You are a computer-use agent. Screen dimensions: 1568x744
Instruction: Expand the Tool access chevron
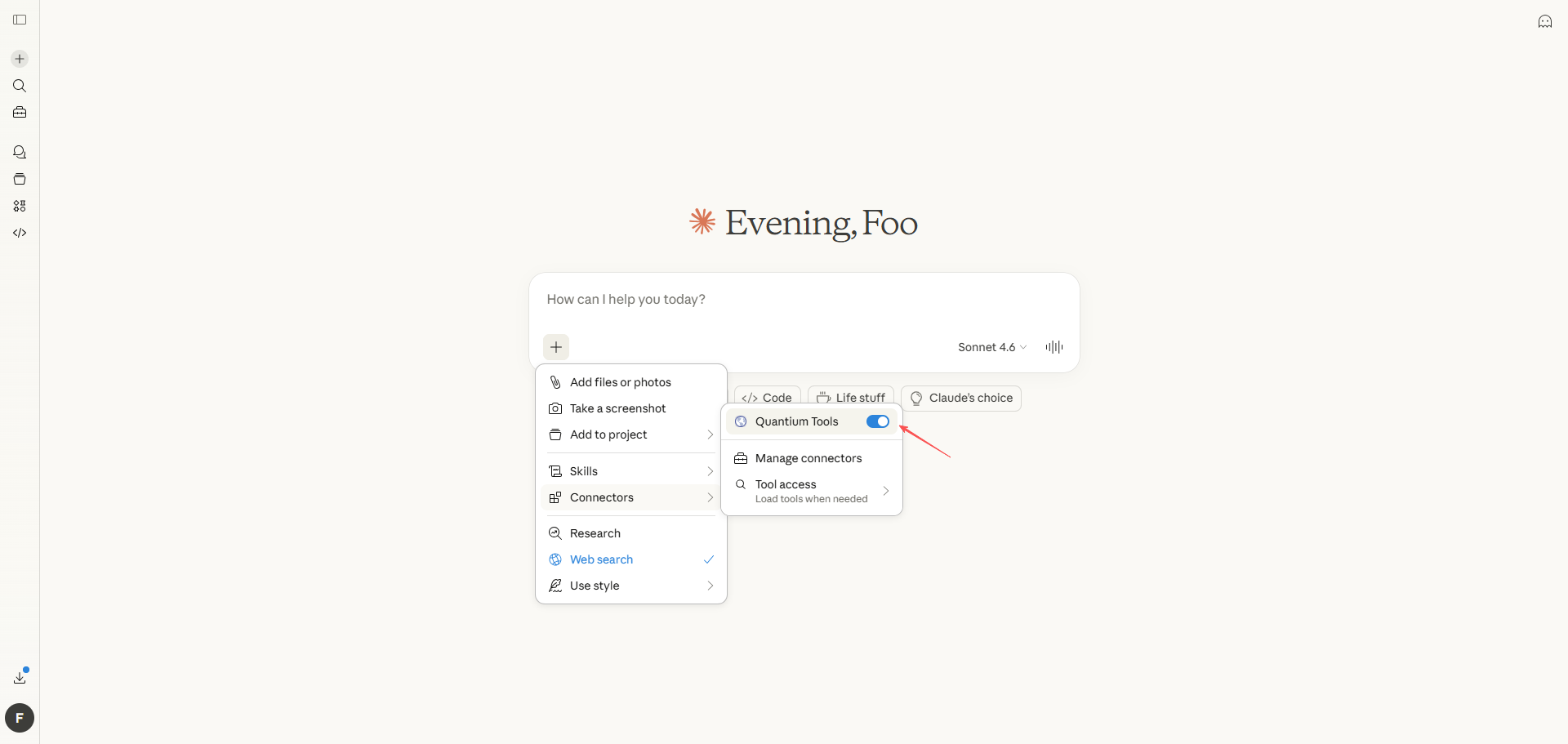pyautogui.click(x=886, y=491)
